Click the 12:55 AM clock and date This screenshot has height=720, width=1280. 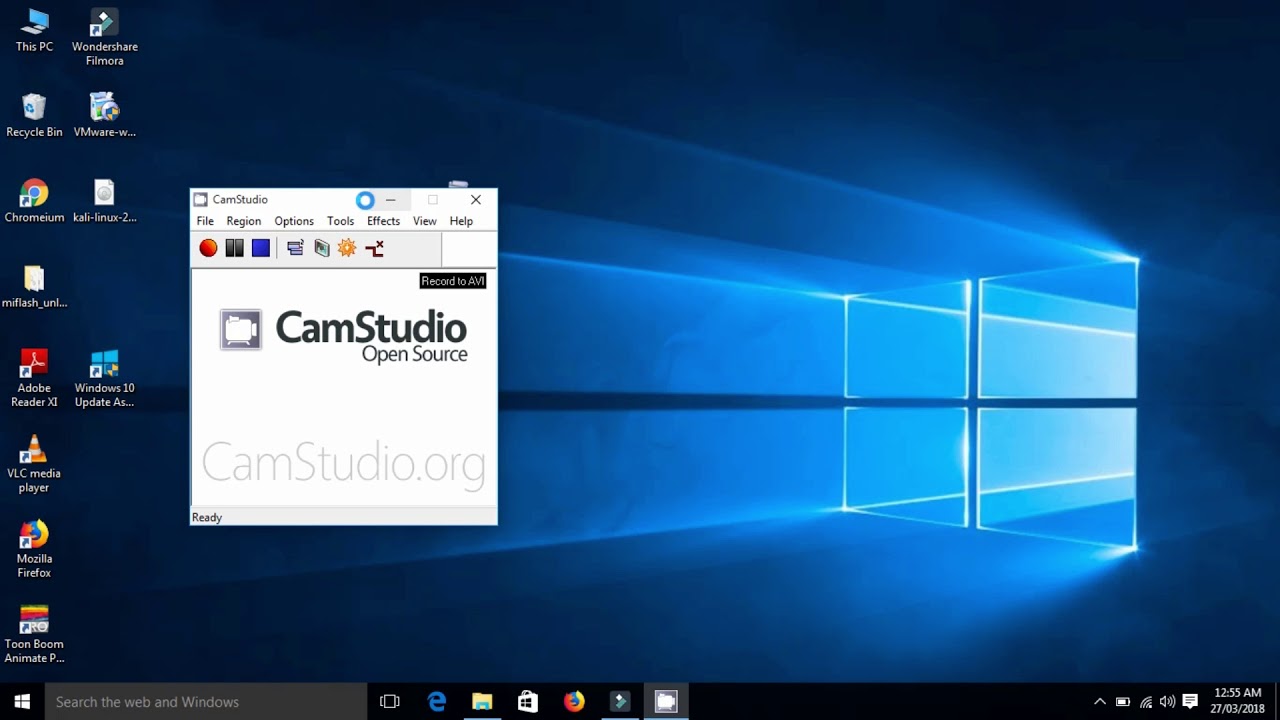pos(1238,701)
